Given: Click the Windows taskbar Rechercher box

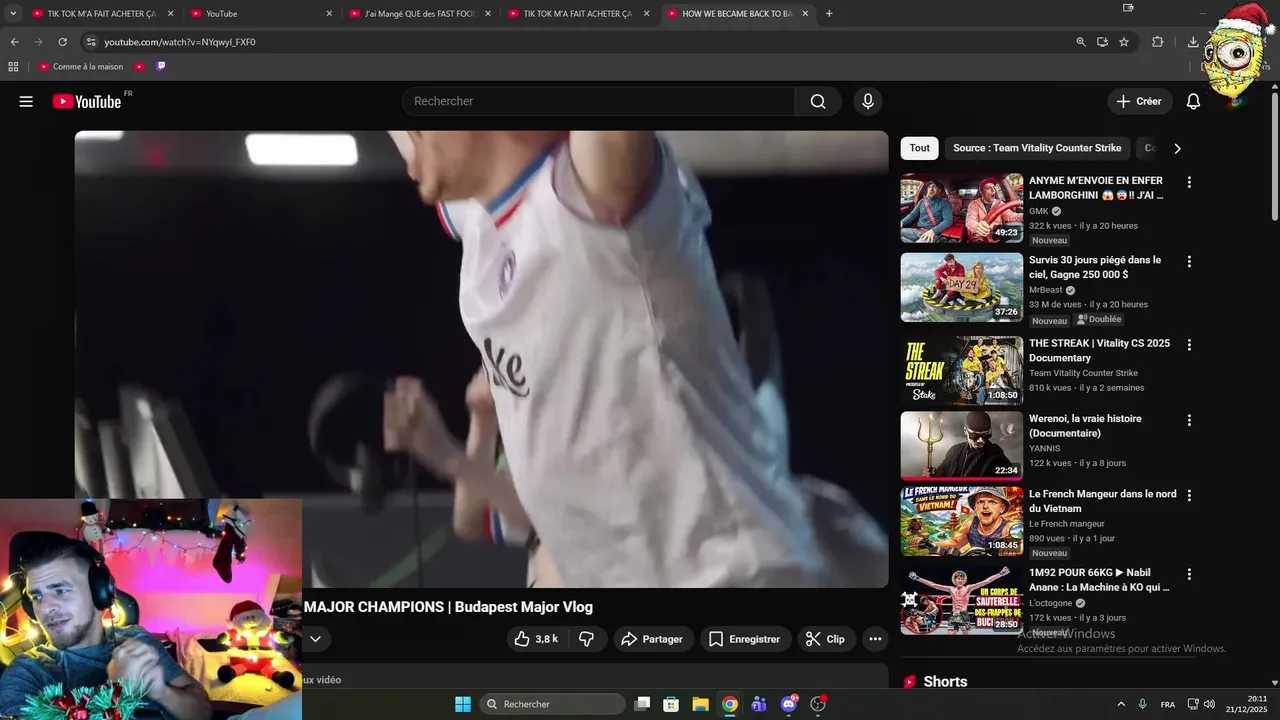Looking at the screenshot, I should tap(552, 704).
